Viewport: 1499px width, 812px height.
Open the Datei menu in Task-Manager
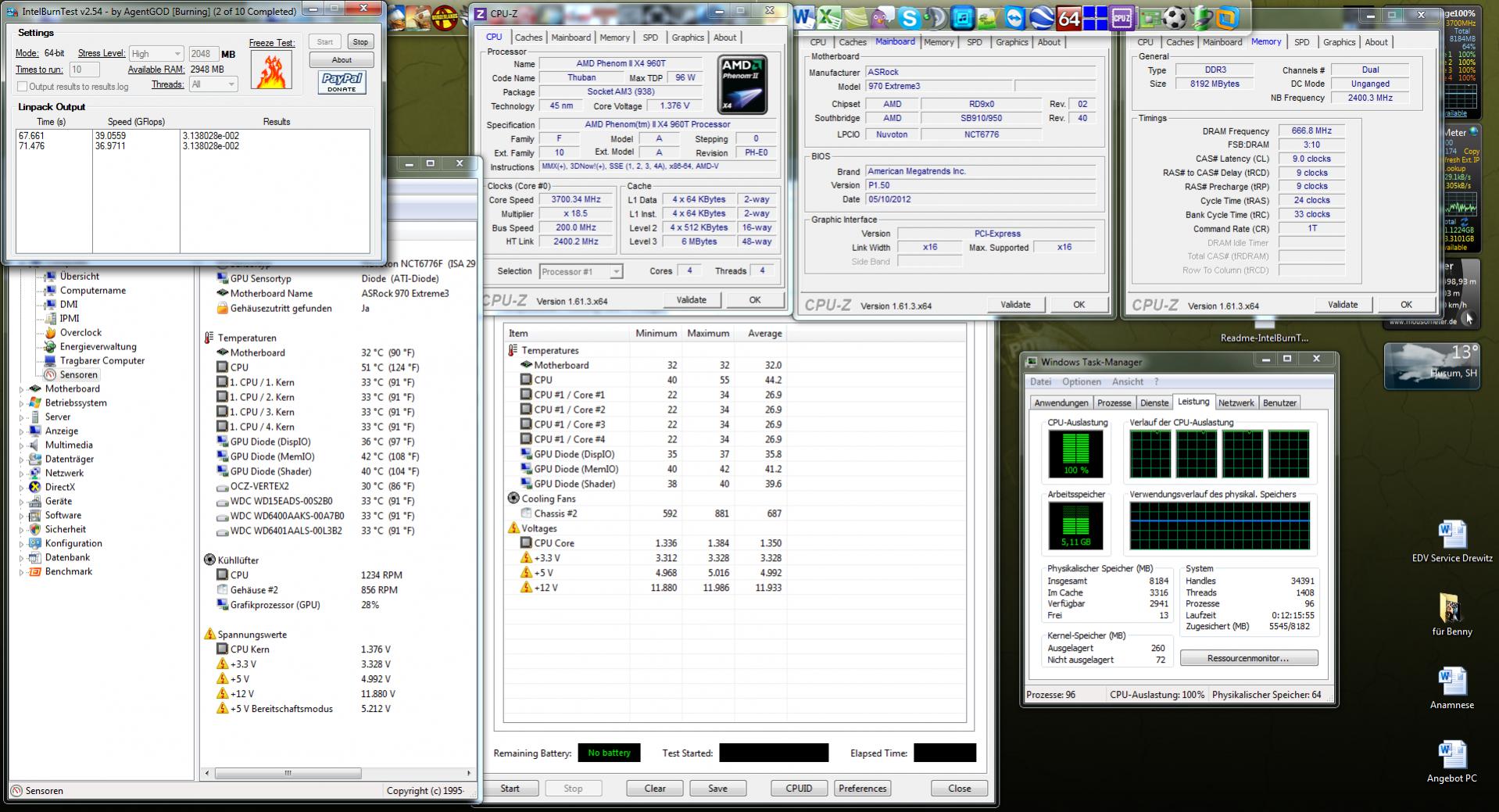pos(1040,381)
